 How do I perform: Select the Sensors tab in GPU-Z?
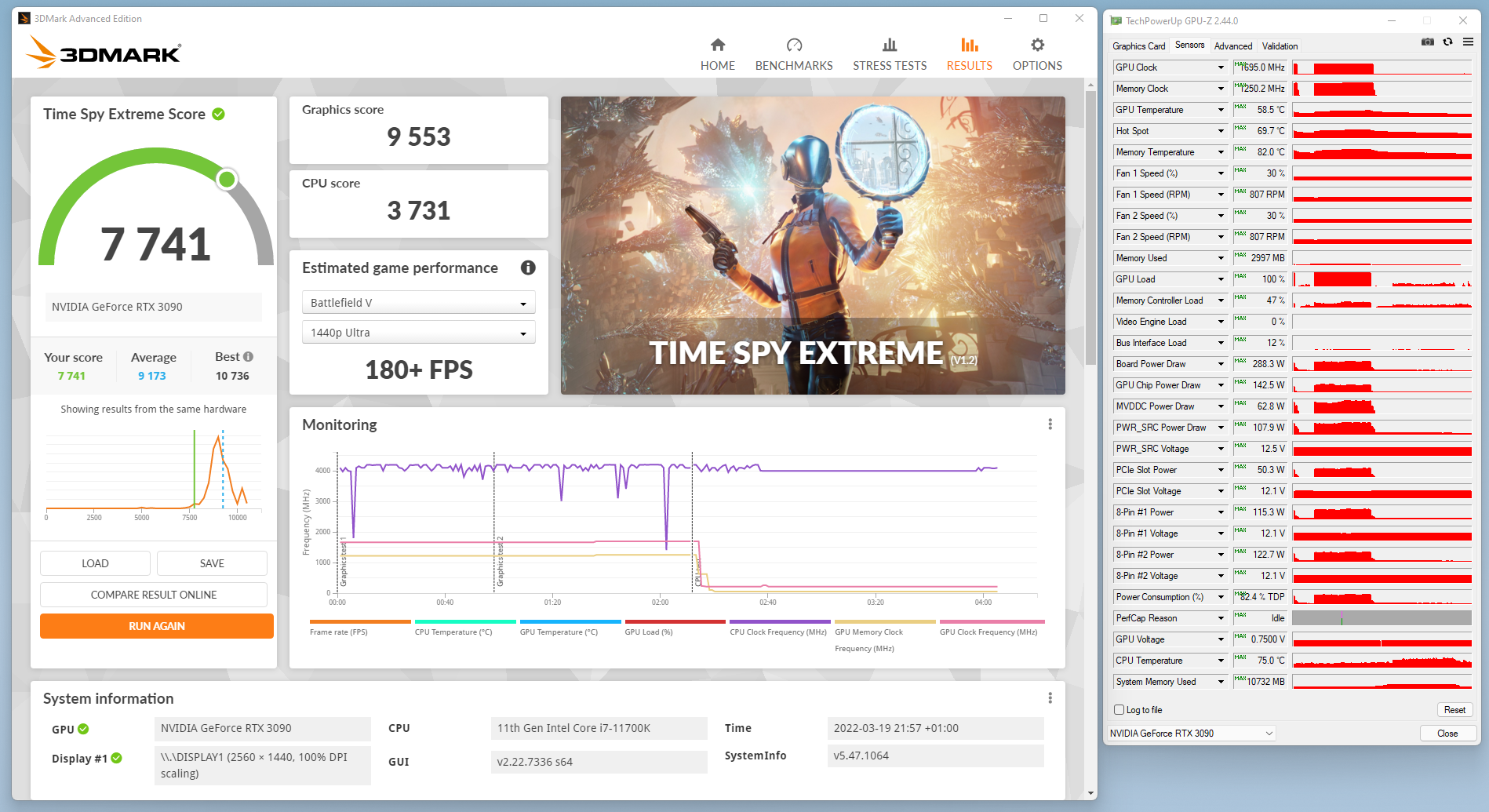(x=1189, y=46)
